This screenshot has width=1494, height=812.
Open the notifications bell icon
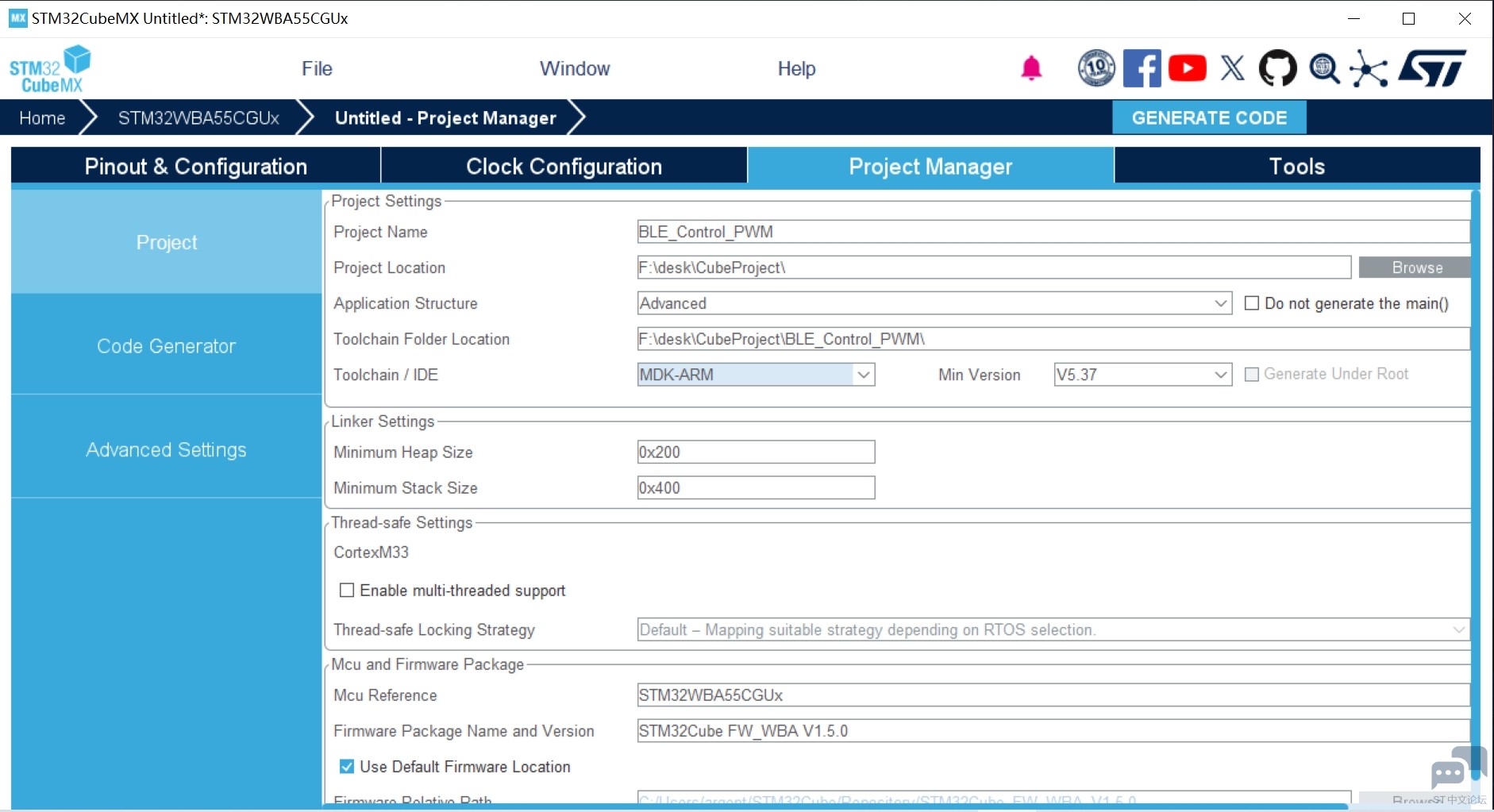click(x=1031, y=68)
